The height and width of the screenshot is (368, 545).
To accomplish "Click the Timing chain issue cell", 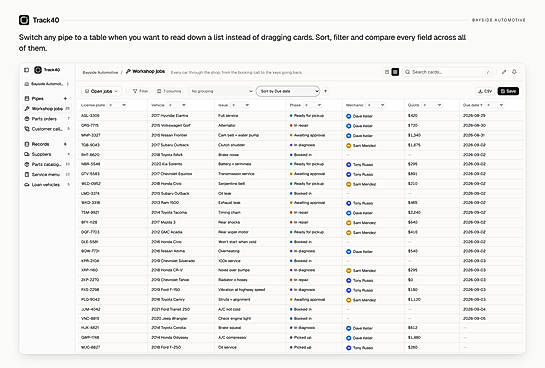I will tap(229, 212).
